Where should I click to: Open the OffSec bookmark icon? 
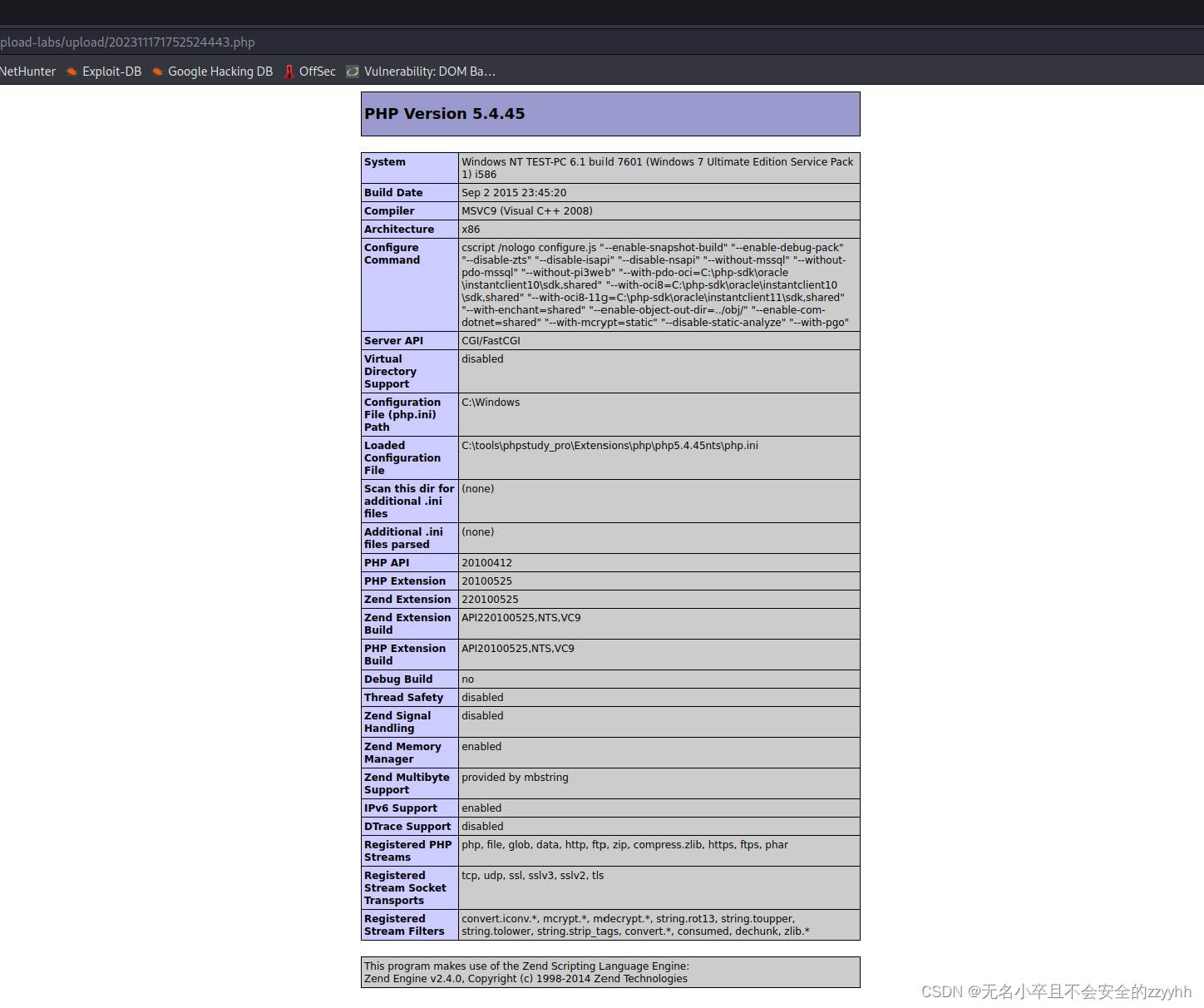289,72
